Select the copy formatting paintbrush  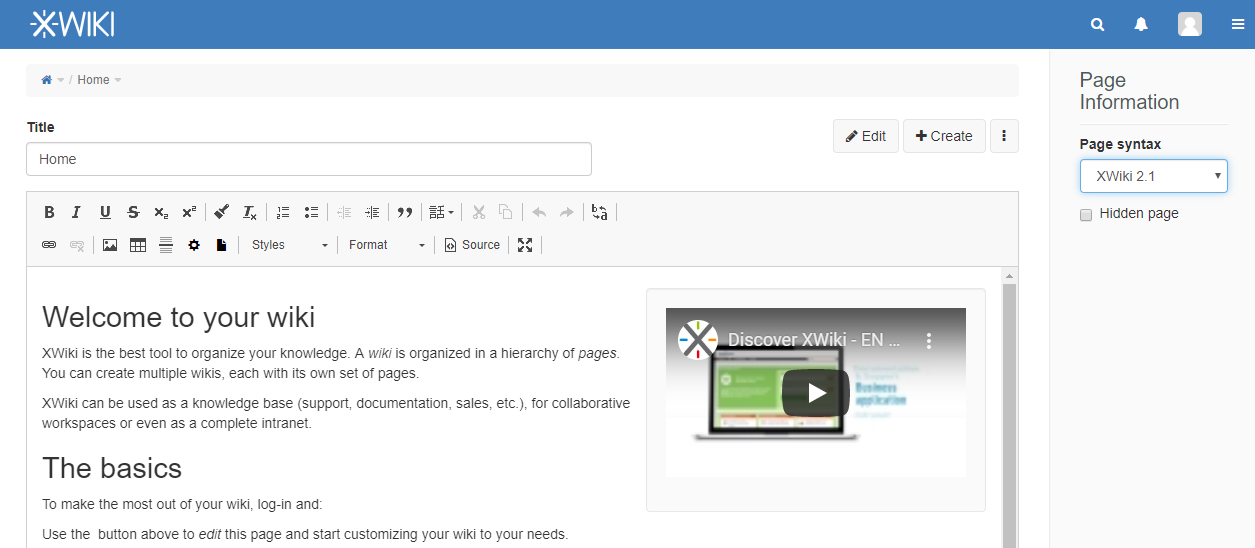coord(222,212)
